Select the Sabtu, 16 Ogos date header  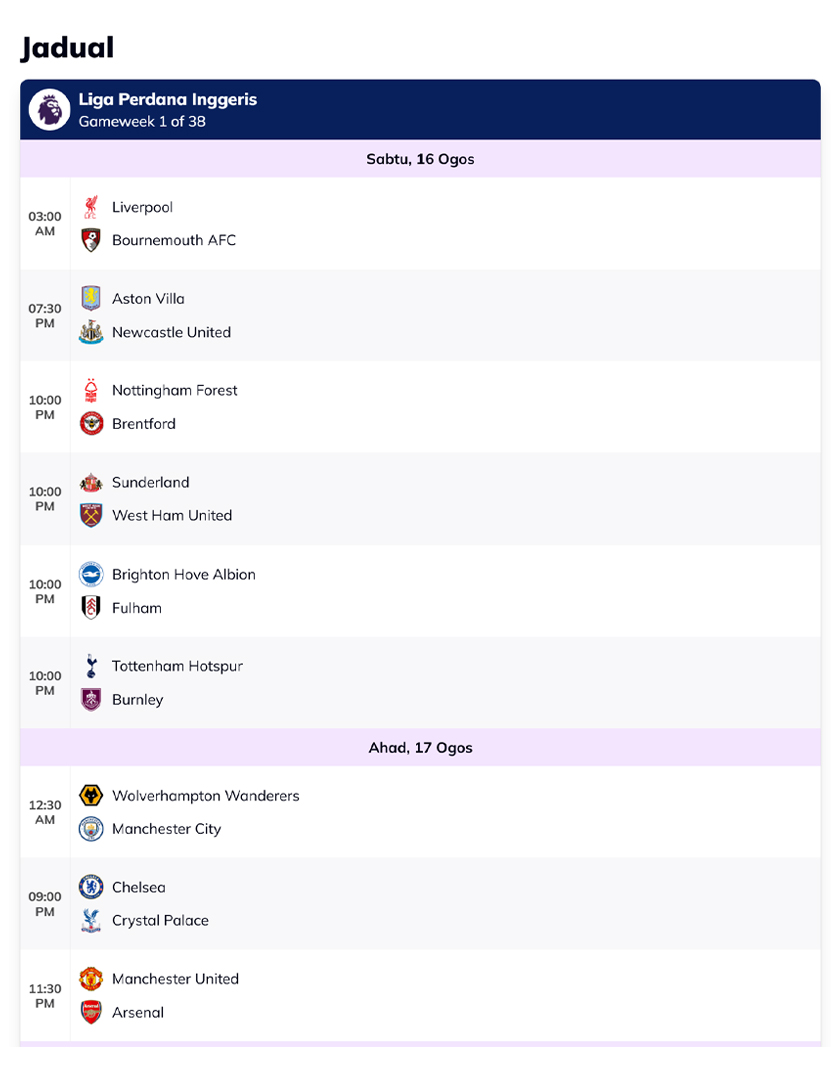tap(420, 159)
